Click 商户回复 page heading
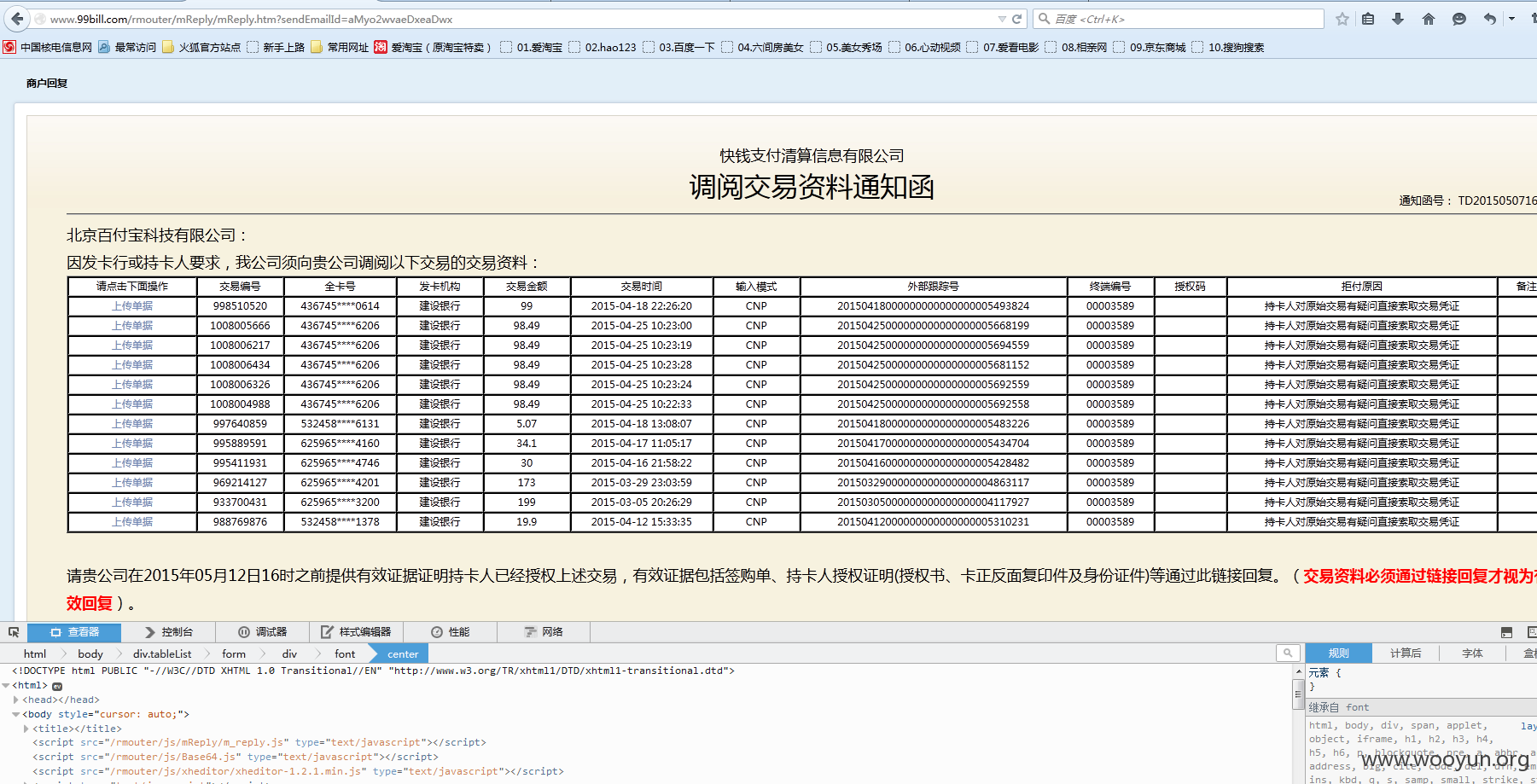Image resolution: width=1537 pixels, height=784 pixels. (x=47, y=84)
